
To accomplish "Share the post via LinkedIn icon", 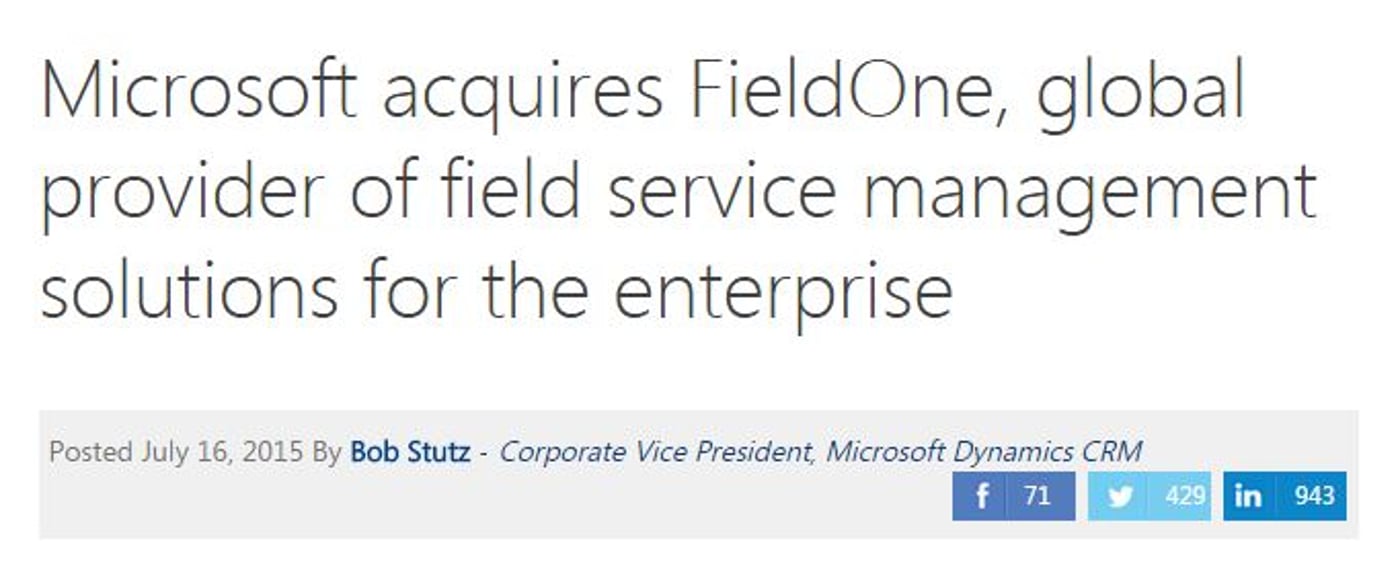I will pyautogui.click(x=1248, y=496).
